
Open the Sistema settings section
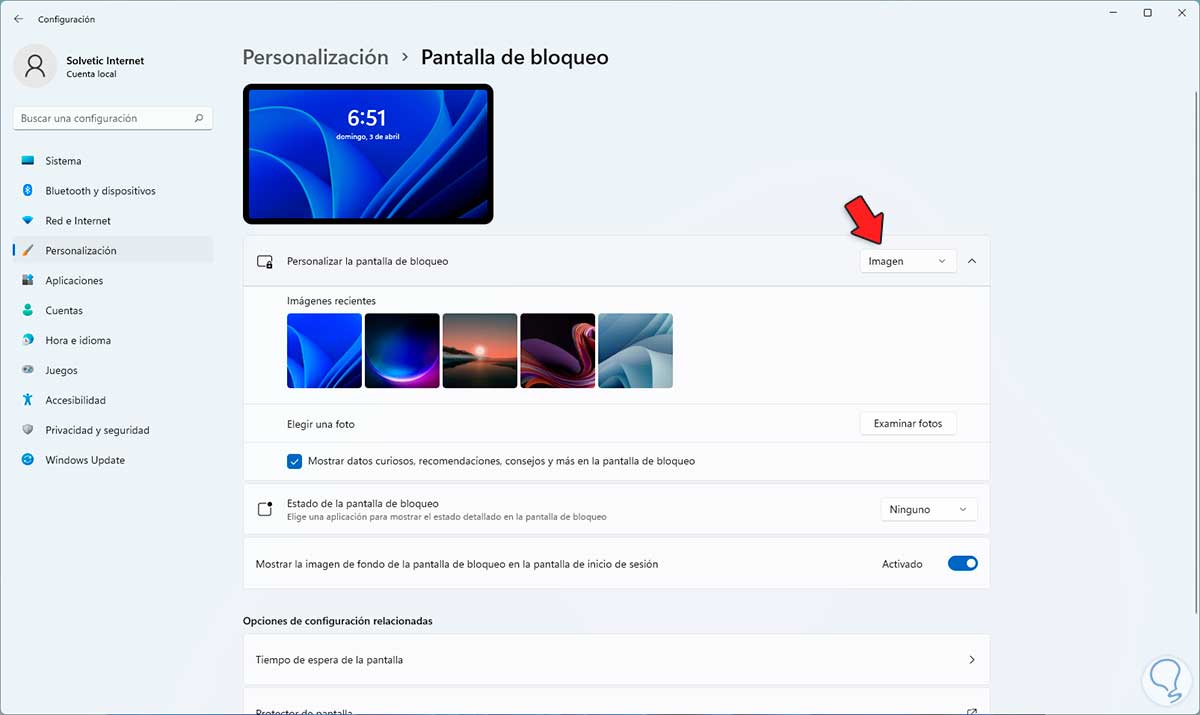tap(113, 161)
